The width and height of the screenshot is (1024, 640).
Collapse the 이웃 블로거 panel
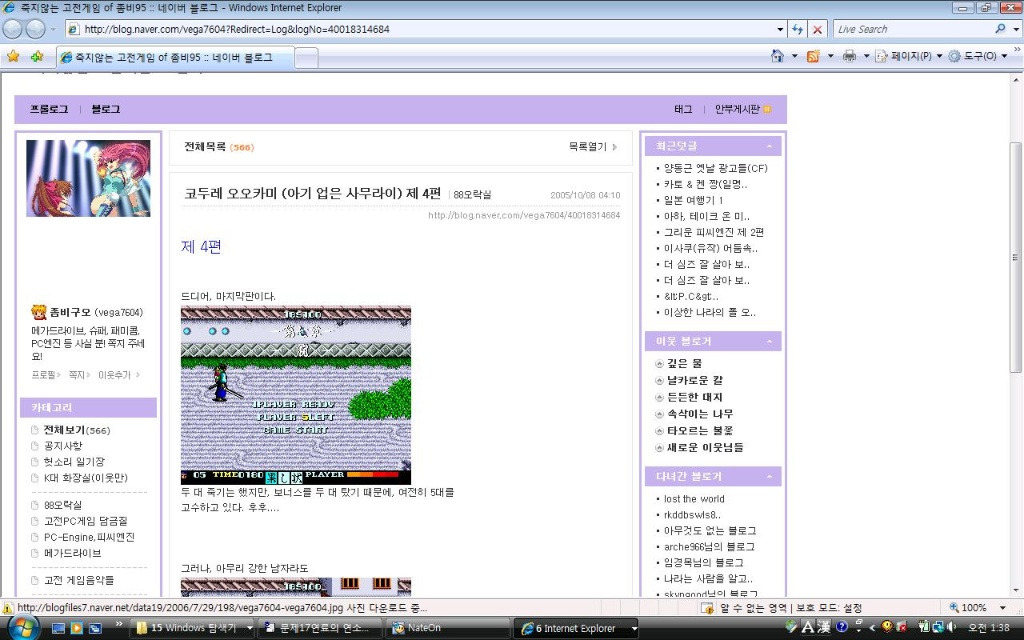tap(769, 342)
